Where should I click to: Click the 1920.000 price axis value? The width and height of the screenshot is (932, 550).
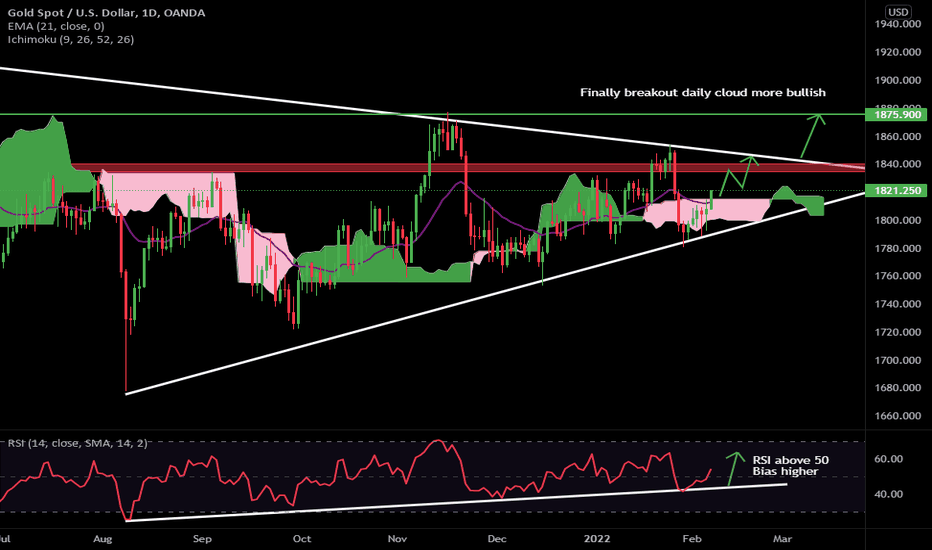(x=898, y=52)
